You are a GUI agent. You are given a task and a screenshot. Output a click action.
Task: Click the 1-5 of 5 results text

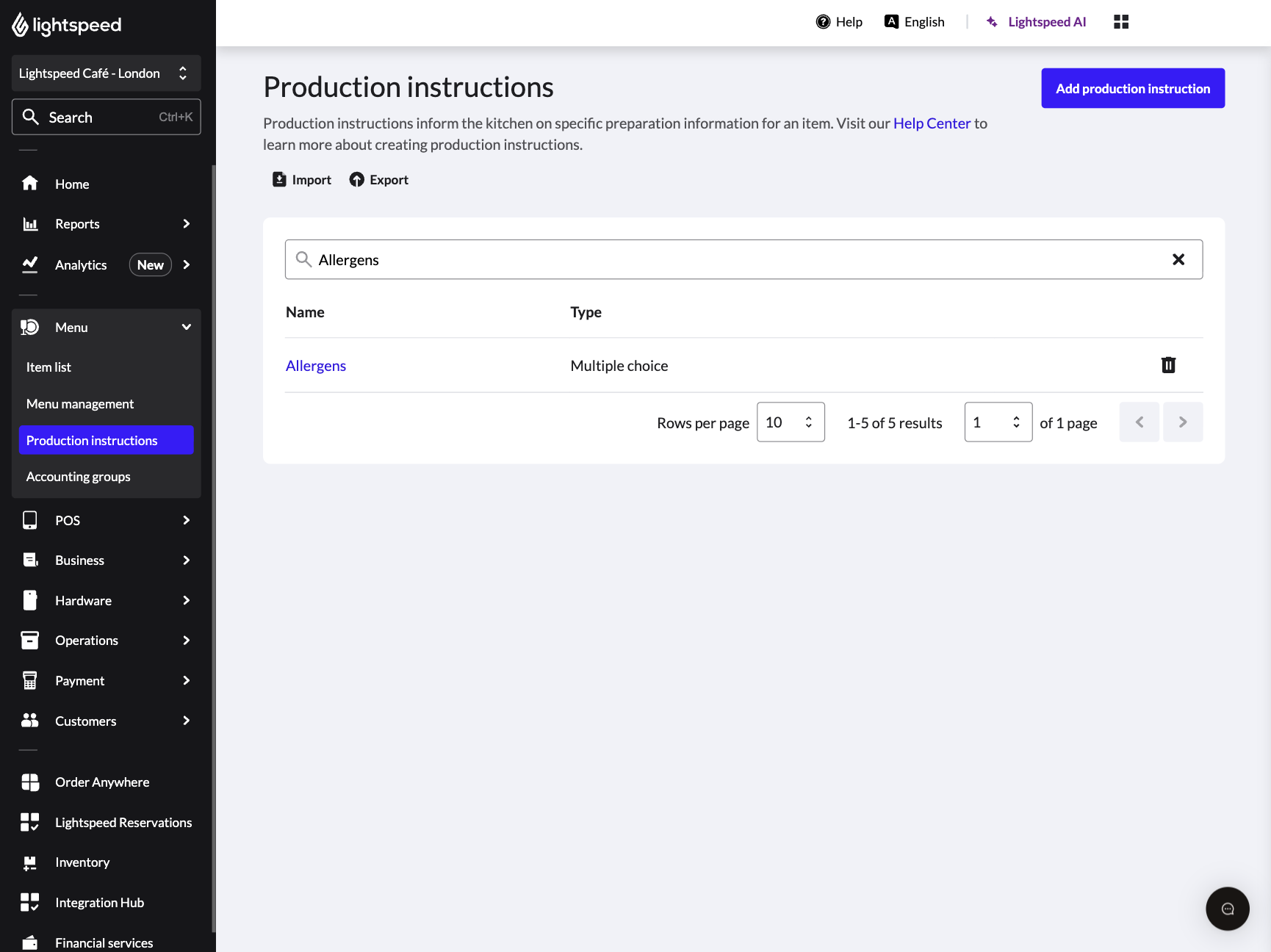(x=894, y=423)
